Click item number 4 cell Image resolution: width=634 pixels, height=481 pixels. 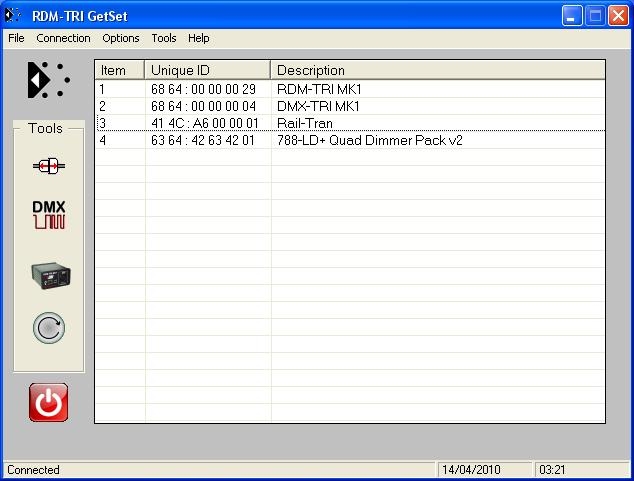click(120, 140)
